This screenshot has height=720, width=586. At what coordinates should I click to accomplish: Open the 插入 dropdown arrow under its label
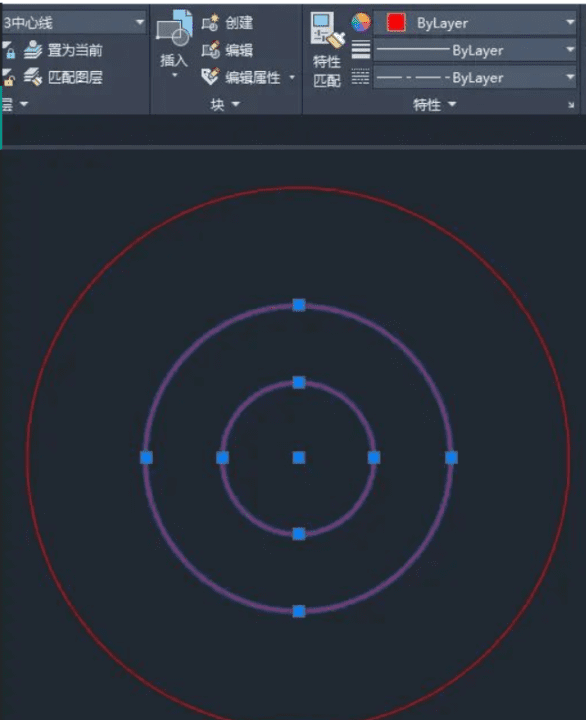(175, 75)
